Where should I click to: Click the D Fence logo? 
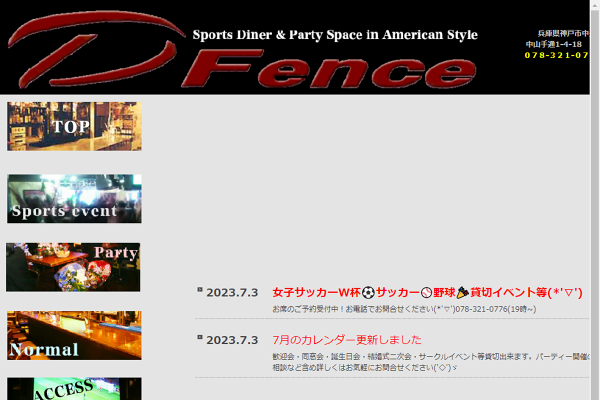tap(243, 50)
